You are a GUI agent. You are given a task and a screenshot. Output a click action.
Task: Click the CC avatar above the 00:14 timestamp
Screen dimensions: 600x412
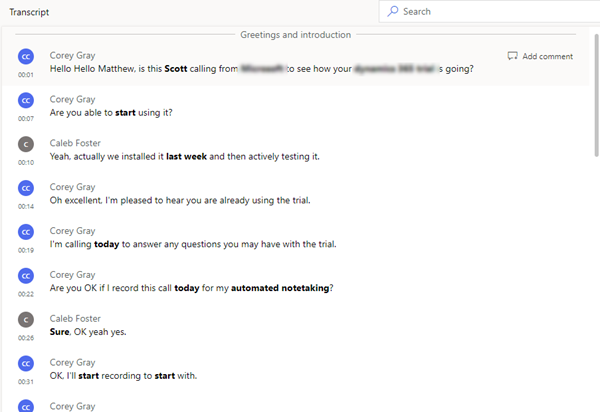pos(26,188)
